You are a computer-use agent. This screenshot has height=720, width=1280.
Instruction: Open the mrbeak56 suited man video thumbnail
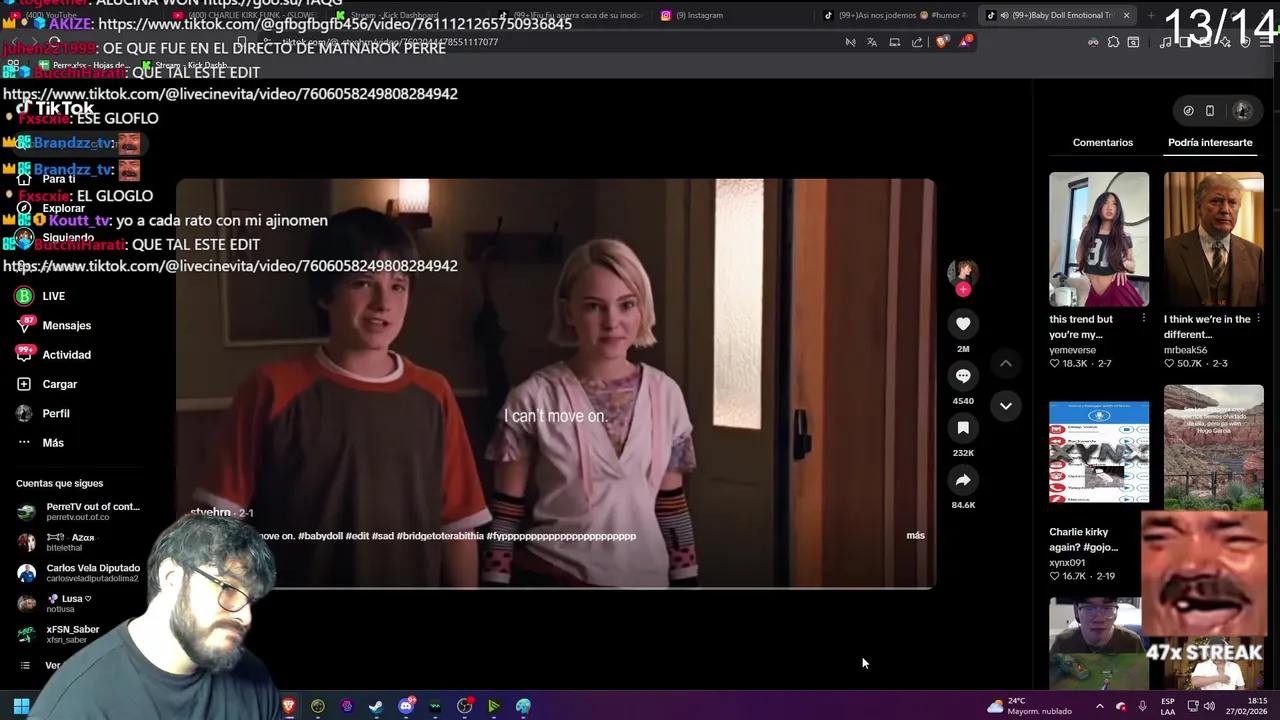click(1213, 239)
